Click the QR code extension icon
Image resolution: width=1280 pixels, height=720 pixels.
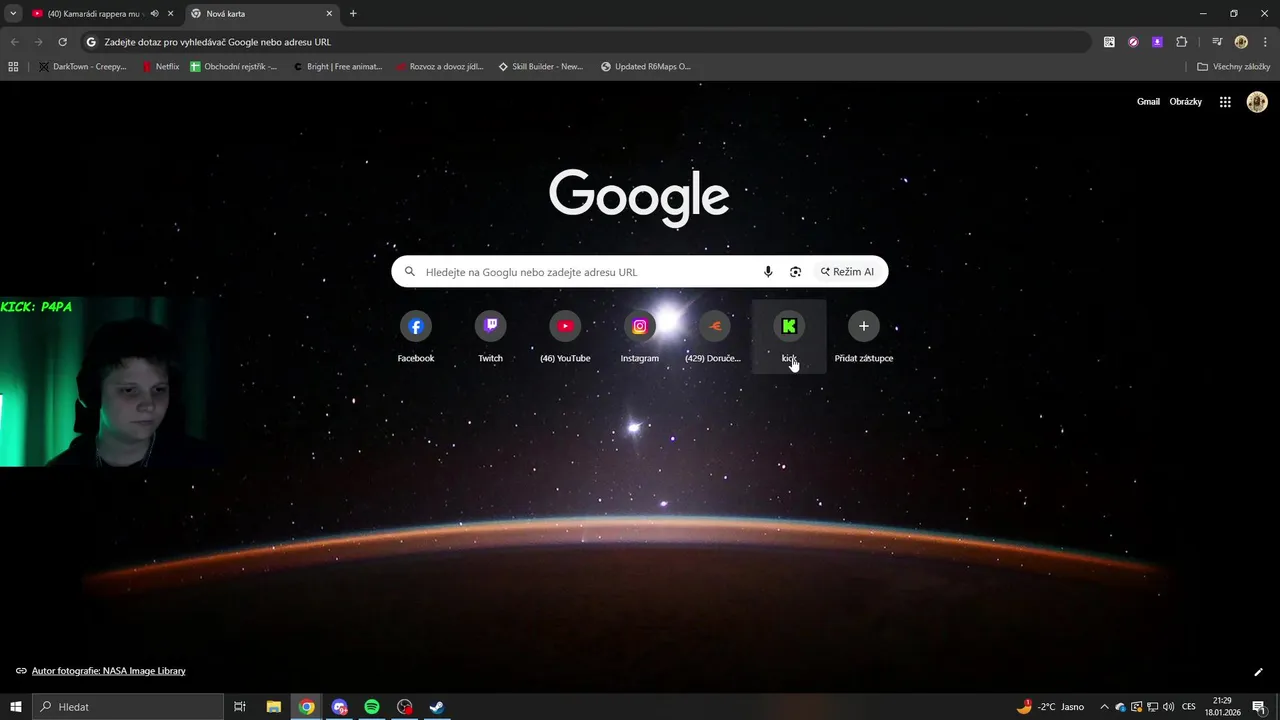[1109, 42]
